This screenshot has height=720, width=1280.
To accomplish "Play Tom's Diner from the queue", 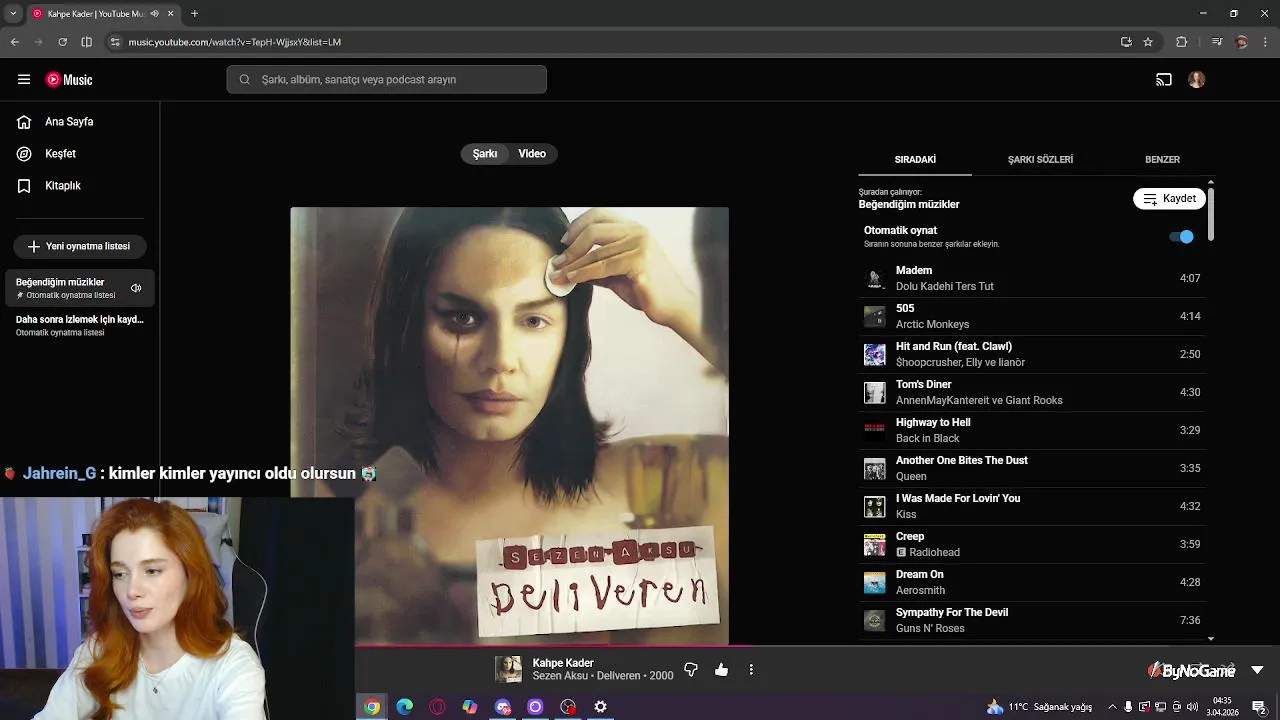I will coord(1032,392).
